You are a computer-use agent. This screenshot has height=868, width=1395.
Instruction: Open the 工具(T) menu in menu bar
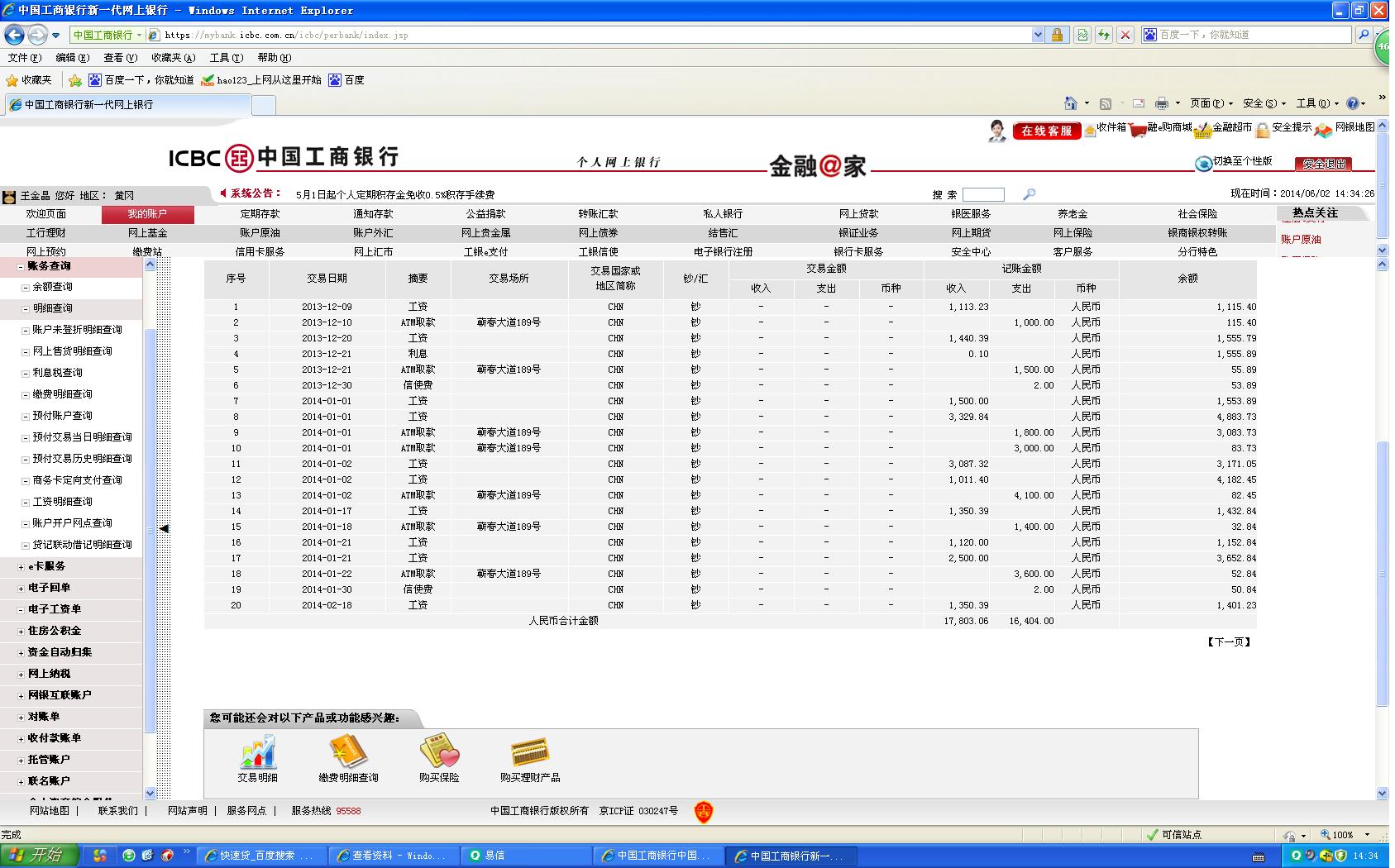pos(226,58)
